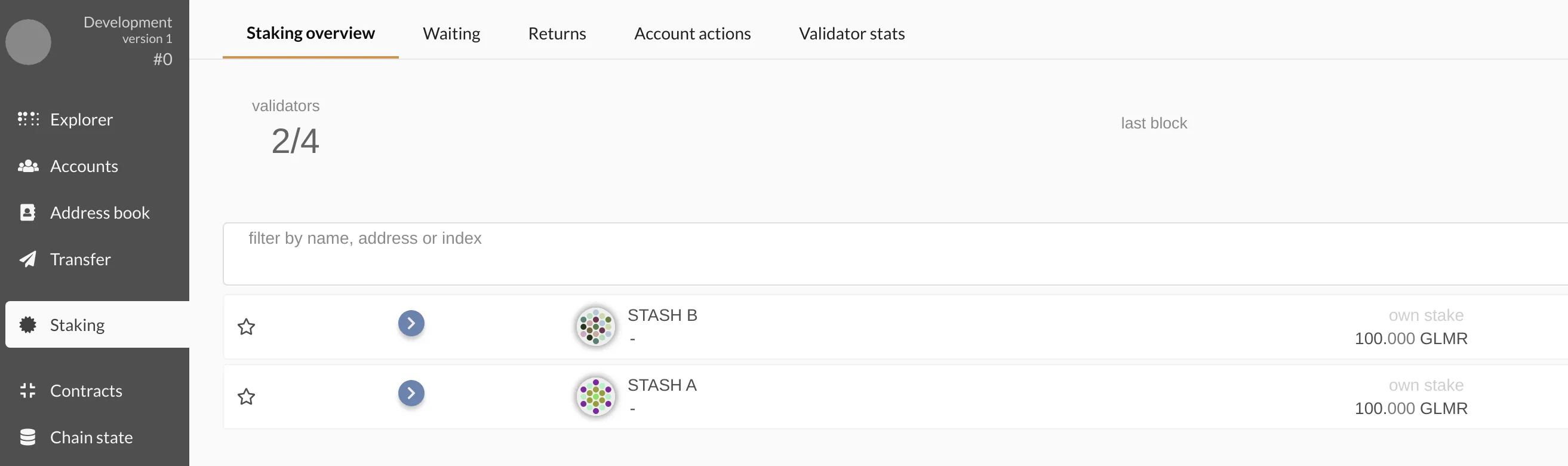
Task: Expand STASH A validator details chevron
Action: coord(411,394)
